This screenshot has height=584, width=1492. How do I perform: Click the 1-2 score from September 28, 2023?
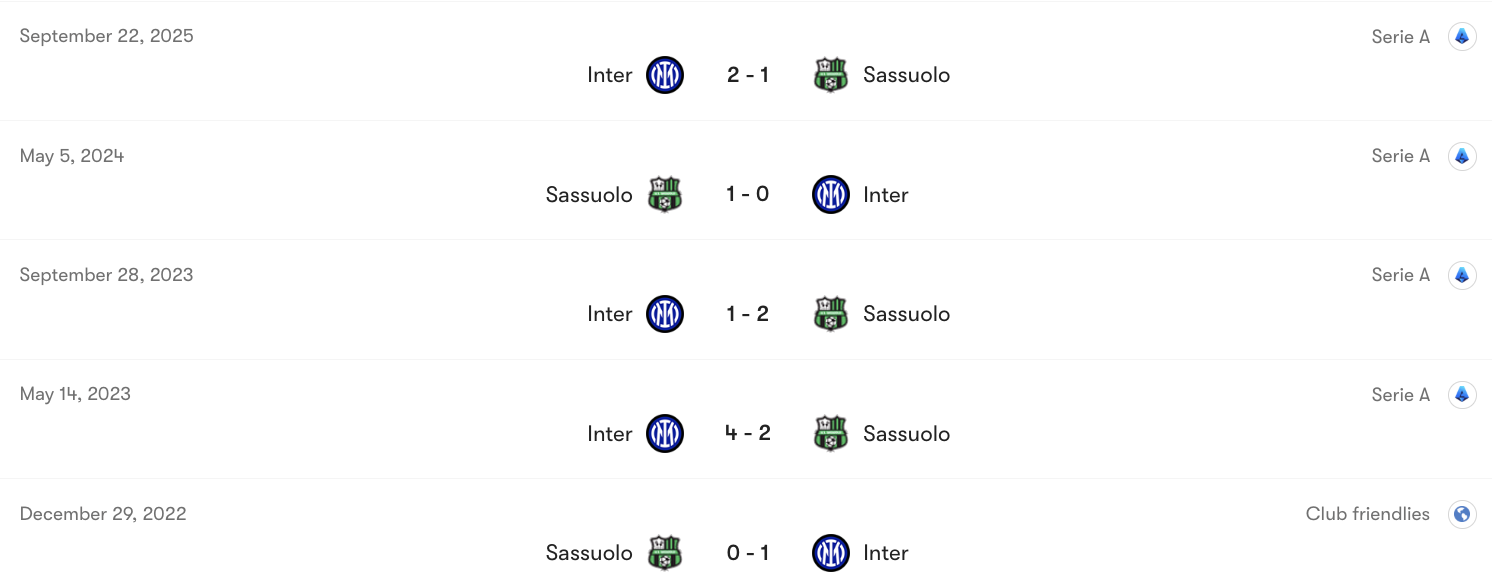747,314
